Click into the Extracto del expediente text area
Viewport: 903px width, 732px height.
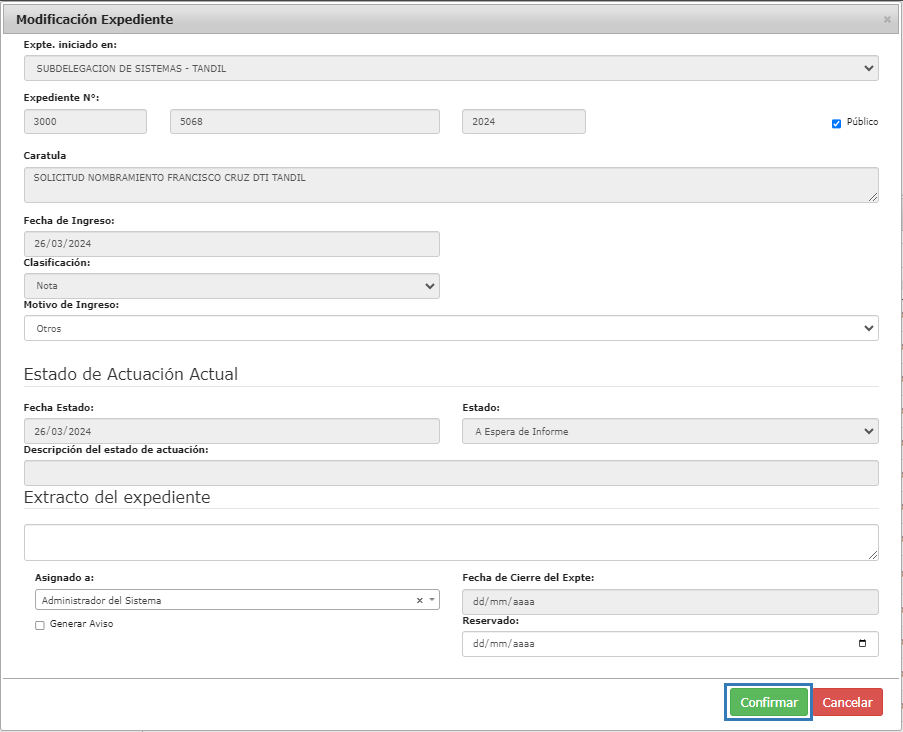click(x=450, y=542)
